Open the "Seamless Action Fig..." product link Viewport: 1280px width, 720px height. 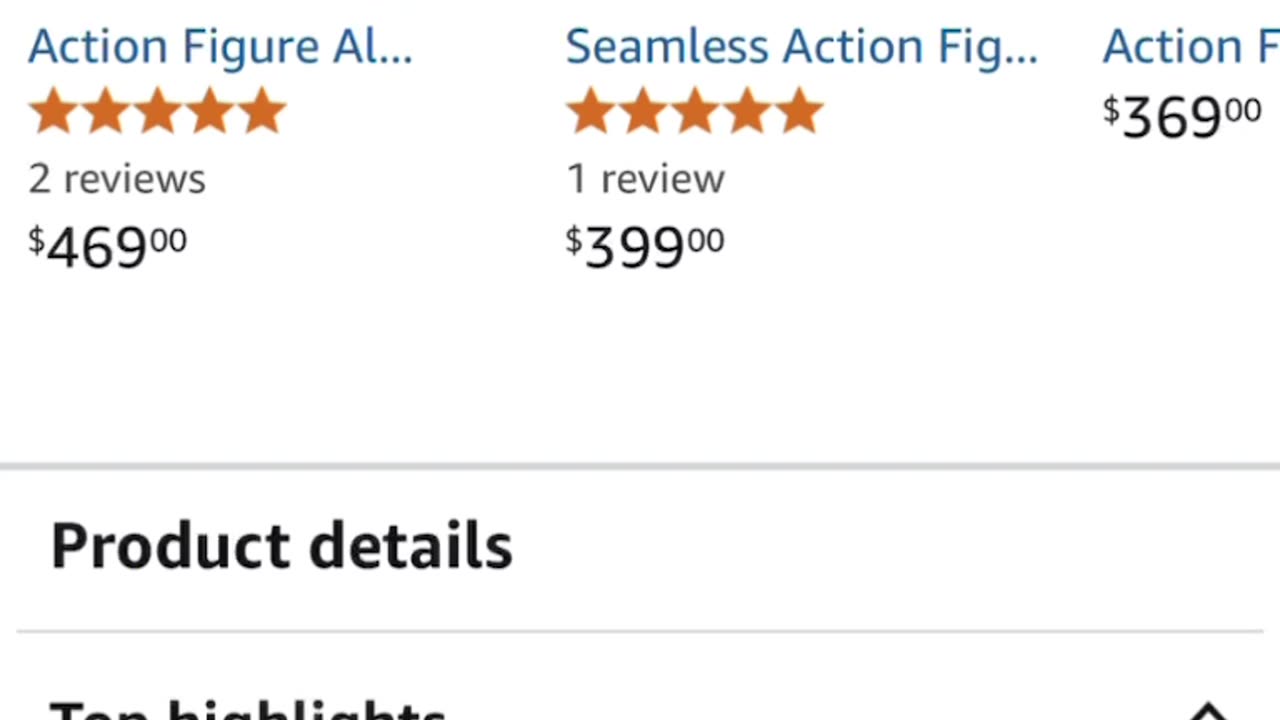tap(801, 47)
